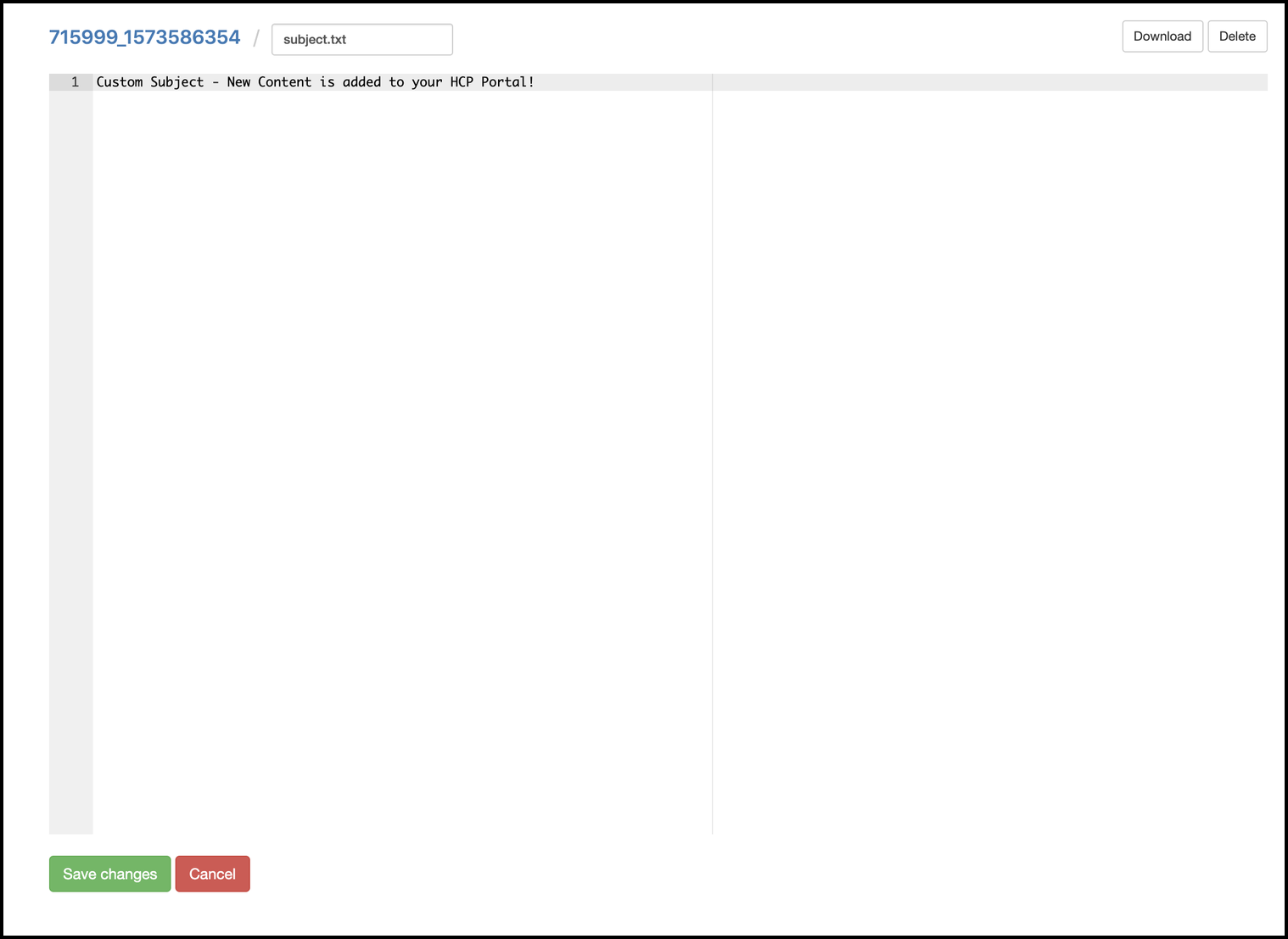Place cursor on word "Subject" in editor

click(x=176, y=82)
